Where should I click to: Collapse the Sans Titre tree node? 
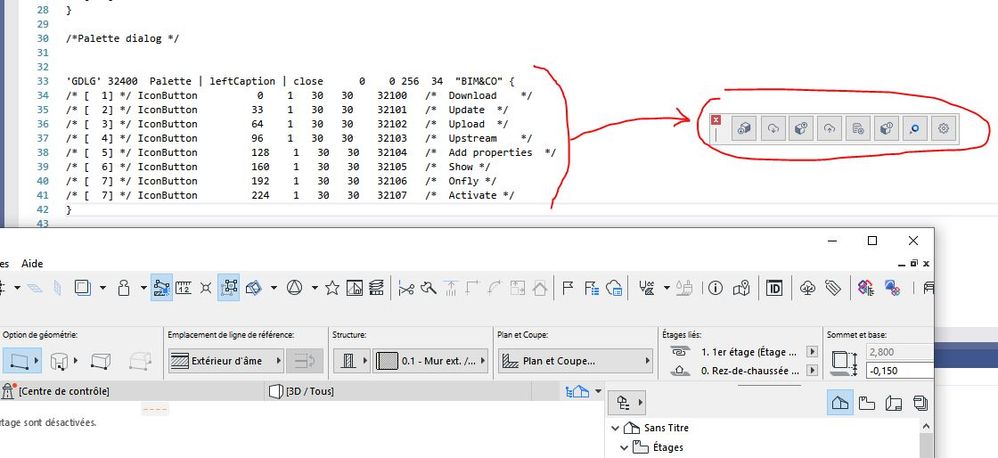615,428
